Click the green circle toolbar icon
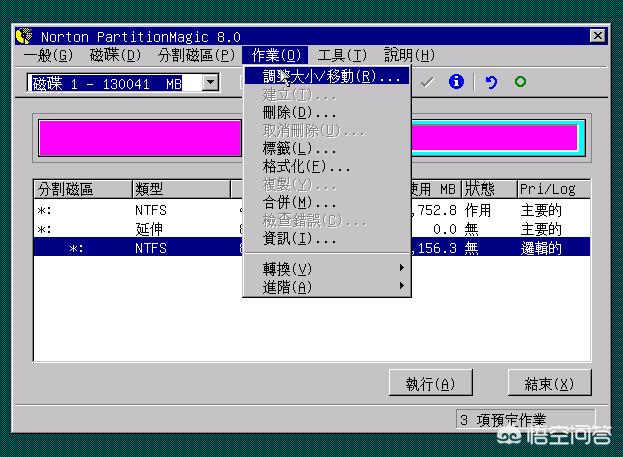The image size is (623, 457). point(520,82)
